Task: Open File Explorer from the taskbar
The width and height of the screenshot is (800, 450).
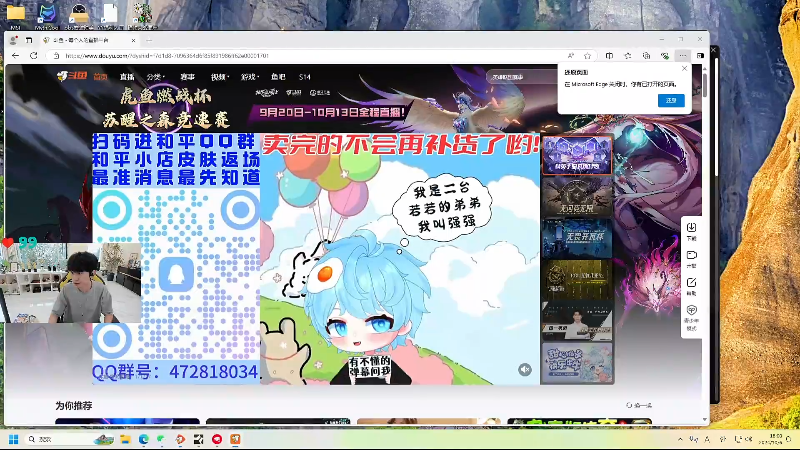Action: tap(126, 439)
